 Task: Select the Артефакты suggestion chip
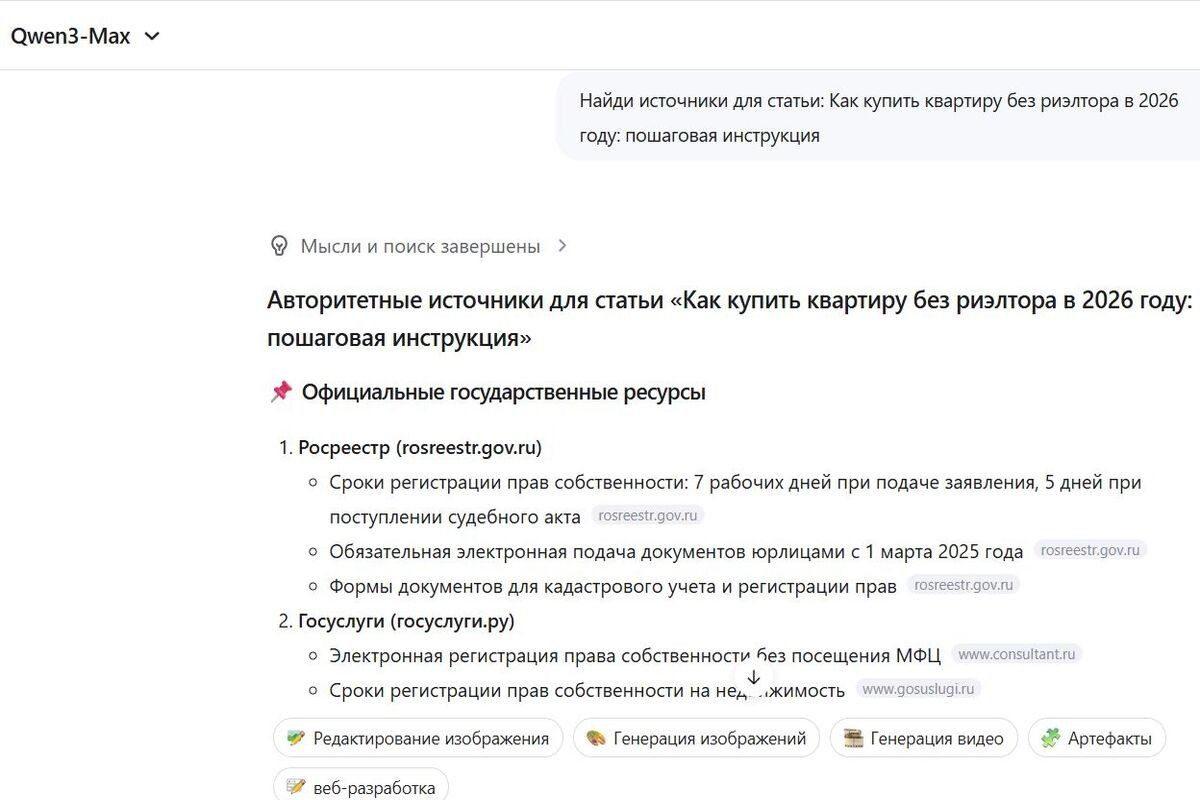click(x=1097, y=738)
